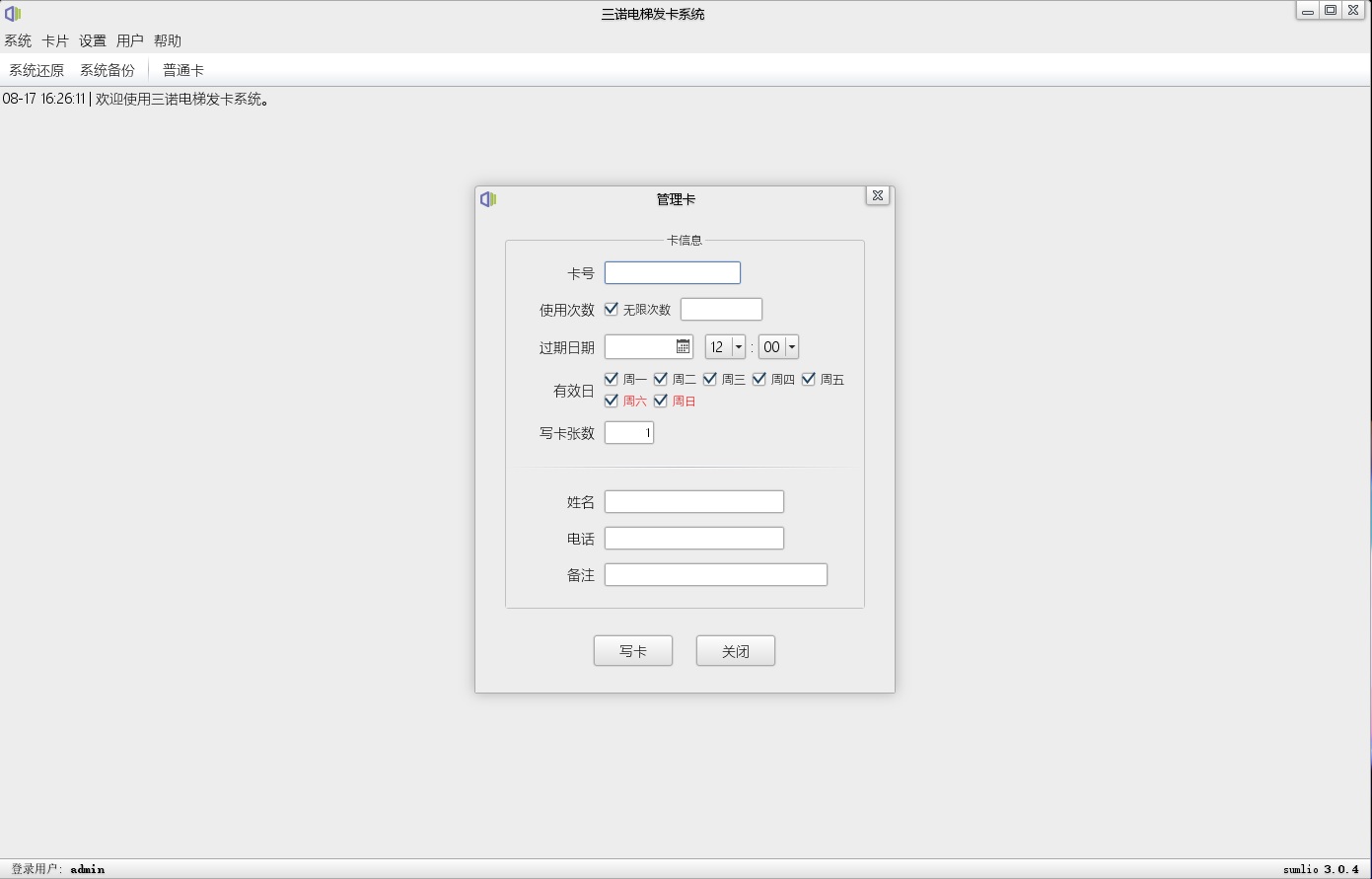Click the 关闭 button

pos(736,651)
